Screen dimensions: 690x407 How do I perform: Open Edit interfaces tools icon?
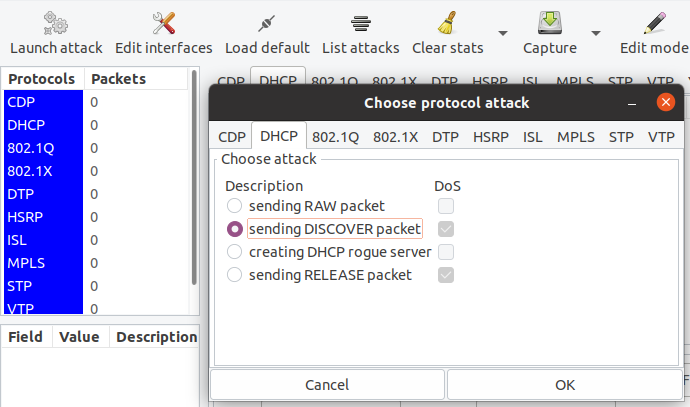click(163, 23)
